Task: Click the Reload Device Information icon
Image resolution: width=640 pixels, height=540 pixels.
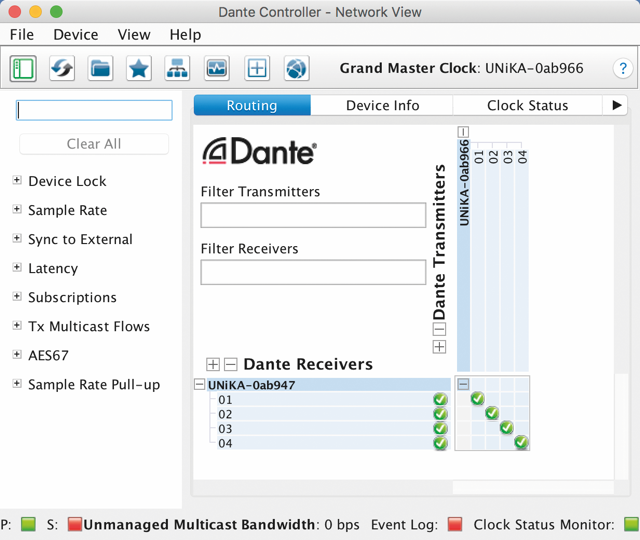Action: (x=62, y=68)
